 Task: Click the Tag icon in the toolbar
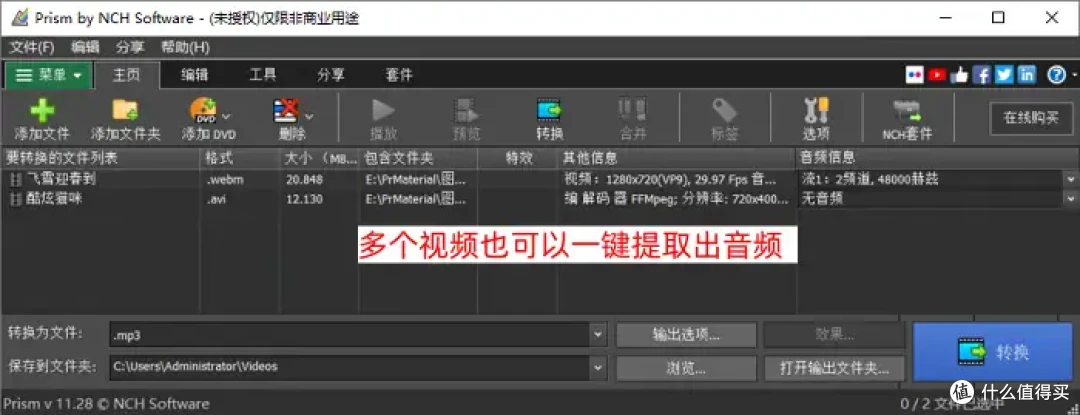point(725,111)
